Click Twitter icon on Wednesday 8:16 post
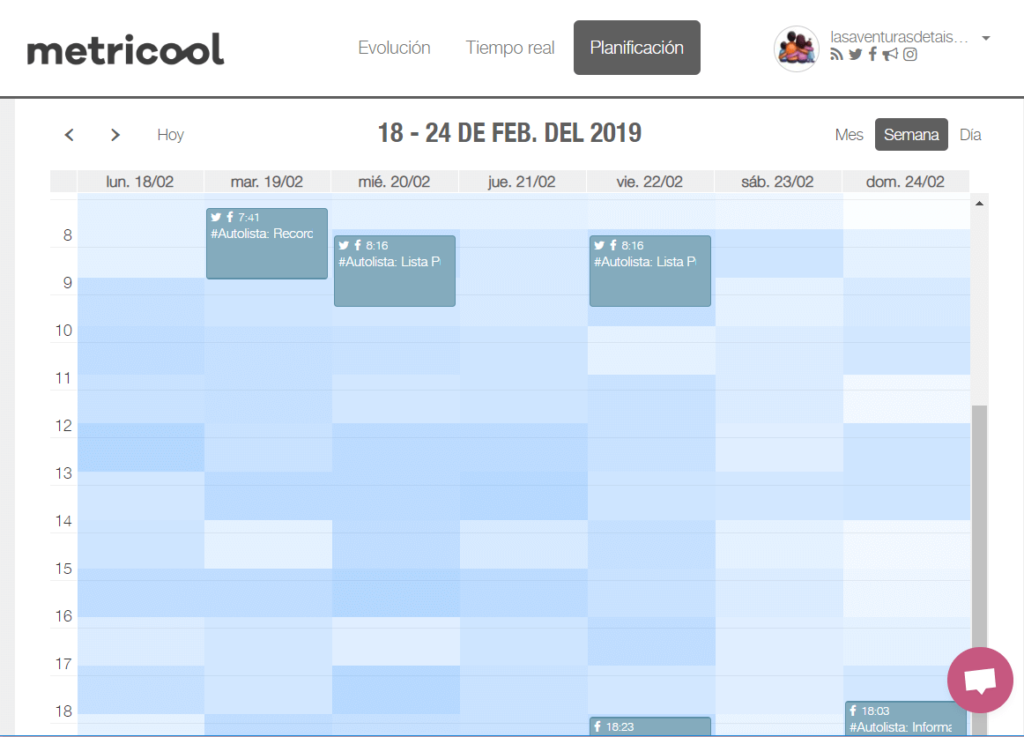Viewport: 1024px width, 737px height. click(x=344, y=245)
